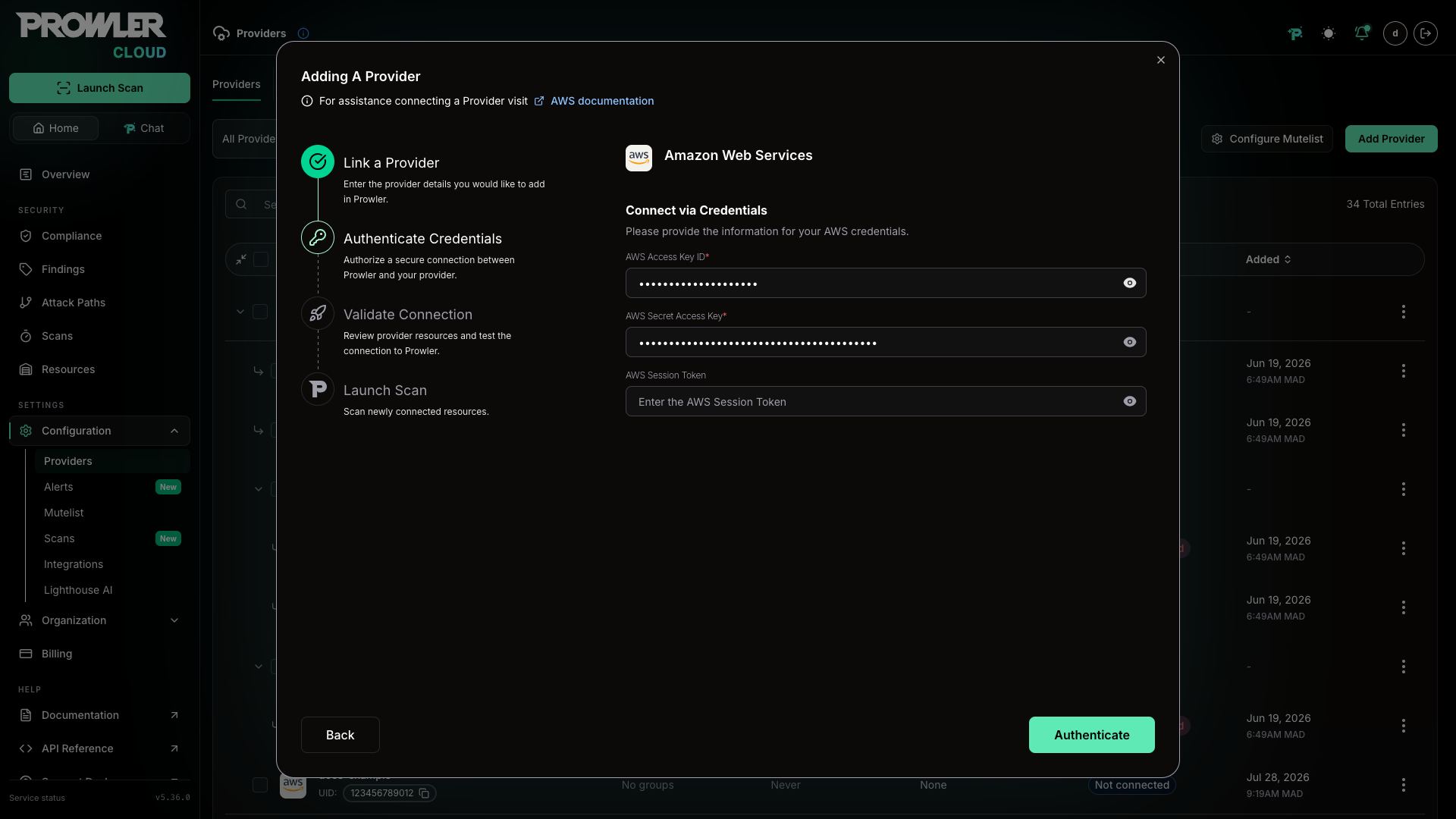The width and height of the screenshot is (1456, 819).
Task: Expand the Organization menu chevron
Action: coord(174,620)
